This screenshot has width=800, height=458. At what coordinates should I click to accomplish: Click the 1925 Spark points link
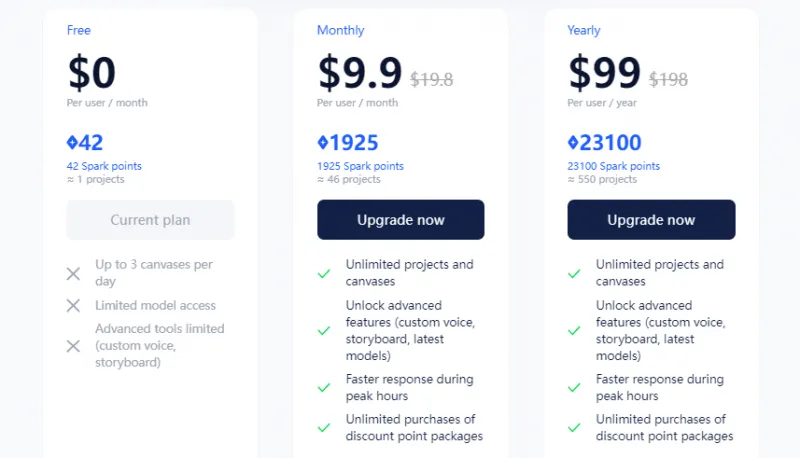360,166
